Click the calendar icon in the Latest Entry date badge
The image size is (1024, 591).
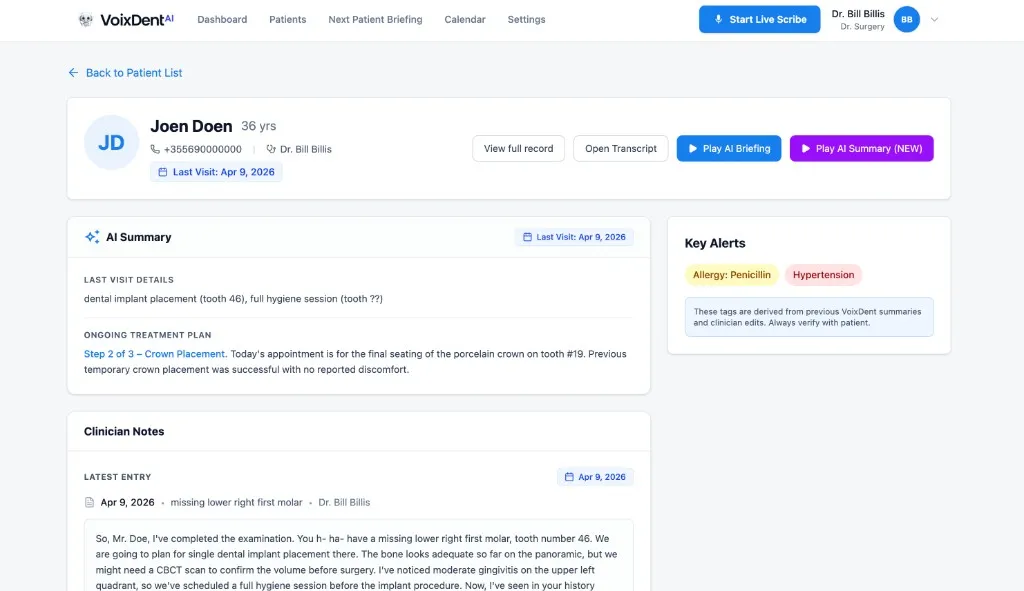click(569, 477)
